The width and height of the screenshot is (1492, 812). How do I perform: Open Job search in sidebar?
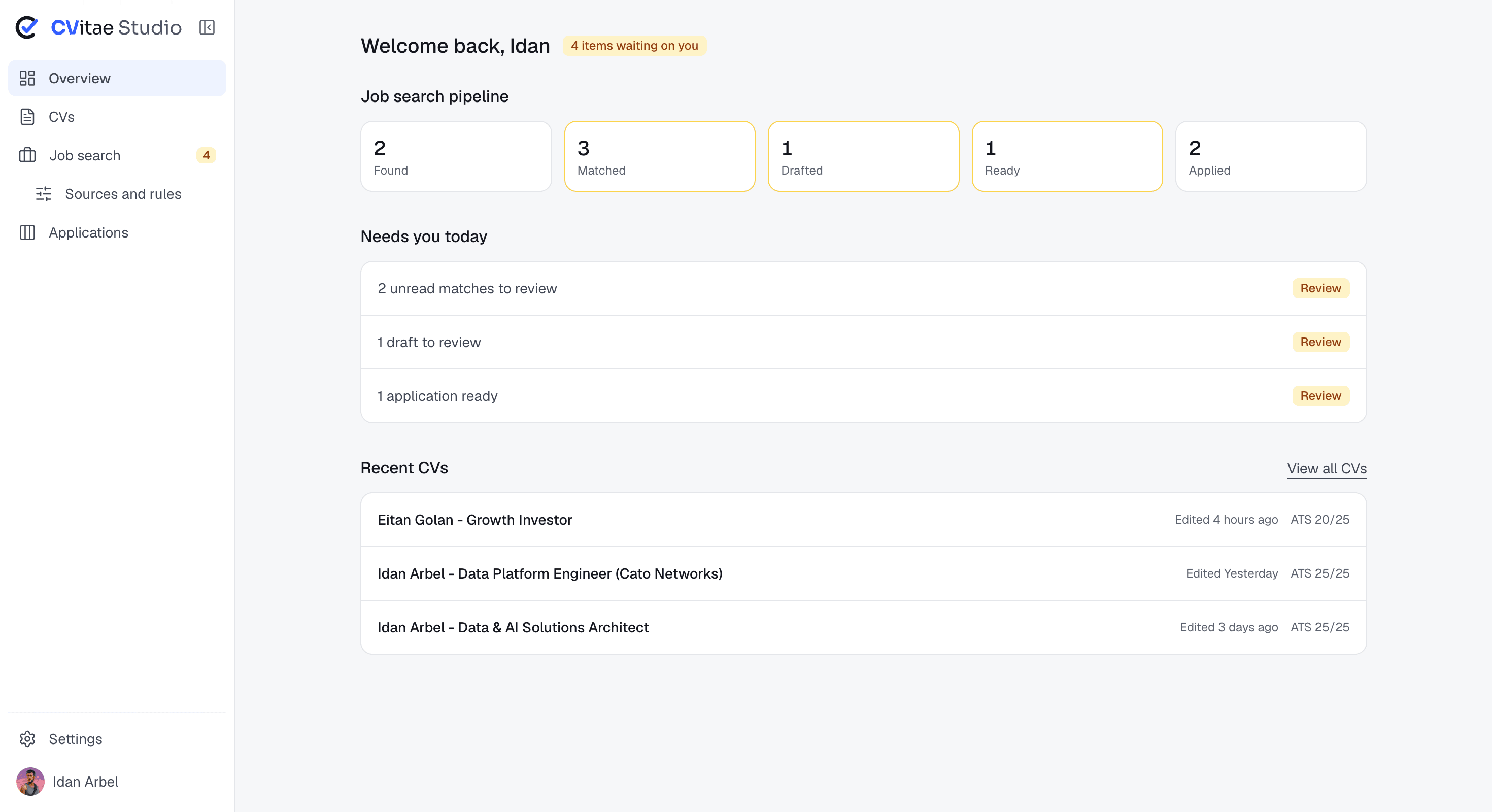[x=117, y=155]
